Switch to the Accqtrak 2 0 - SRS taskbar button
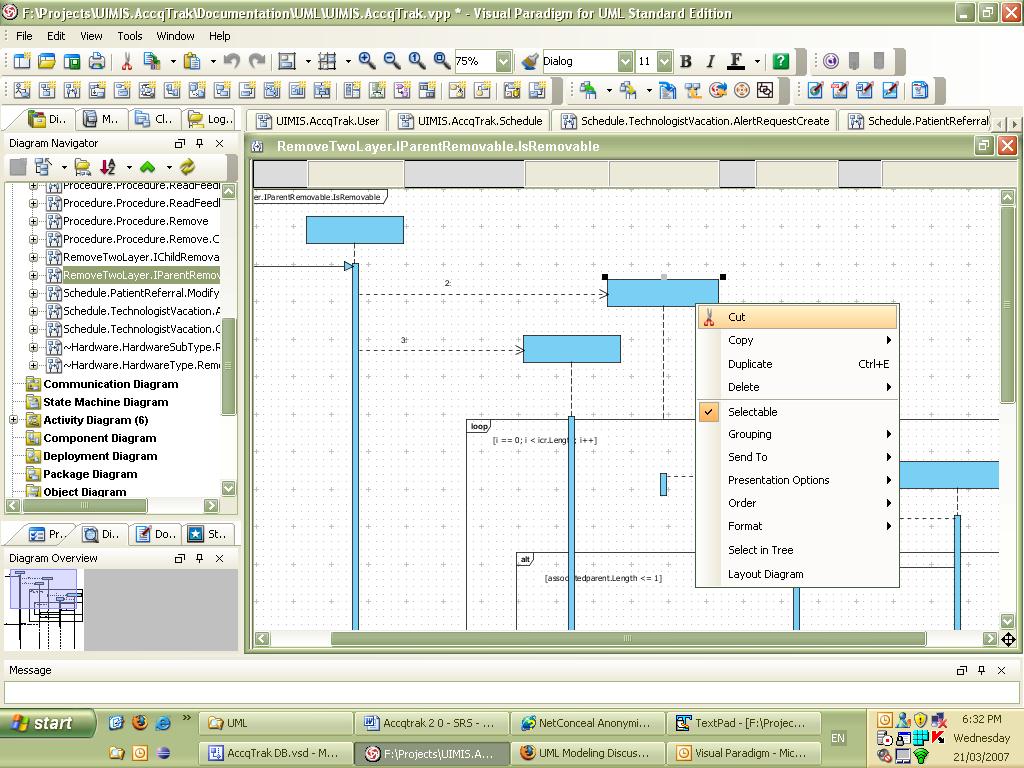 432,723
